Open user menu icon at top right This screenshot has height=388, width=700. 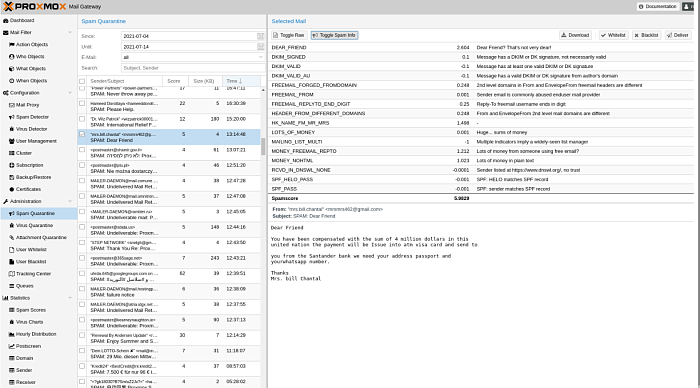click(688, 7)
